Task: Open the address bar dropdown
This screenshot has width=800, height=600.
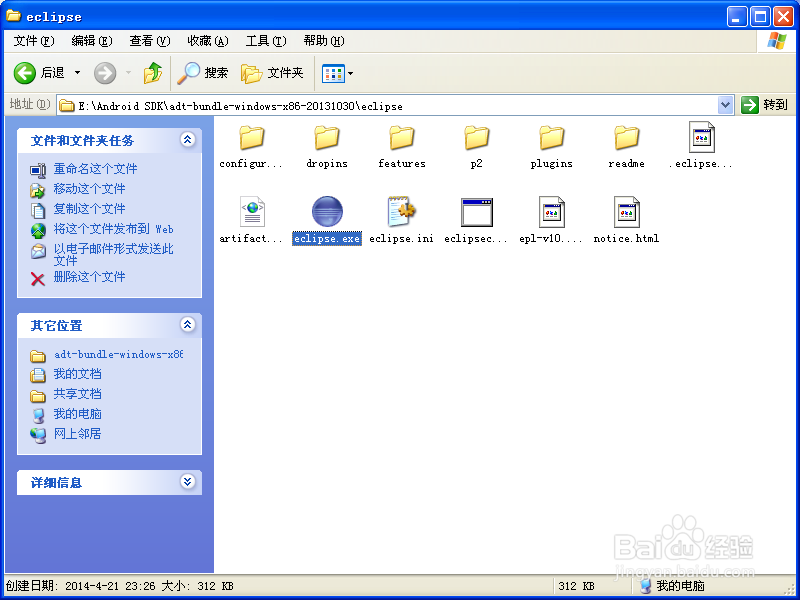Action: [727, 104]
